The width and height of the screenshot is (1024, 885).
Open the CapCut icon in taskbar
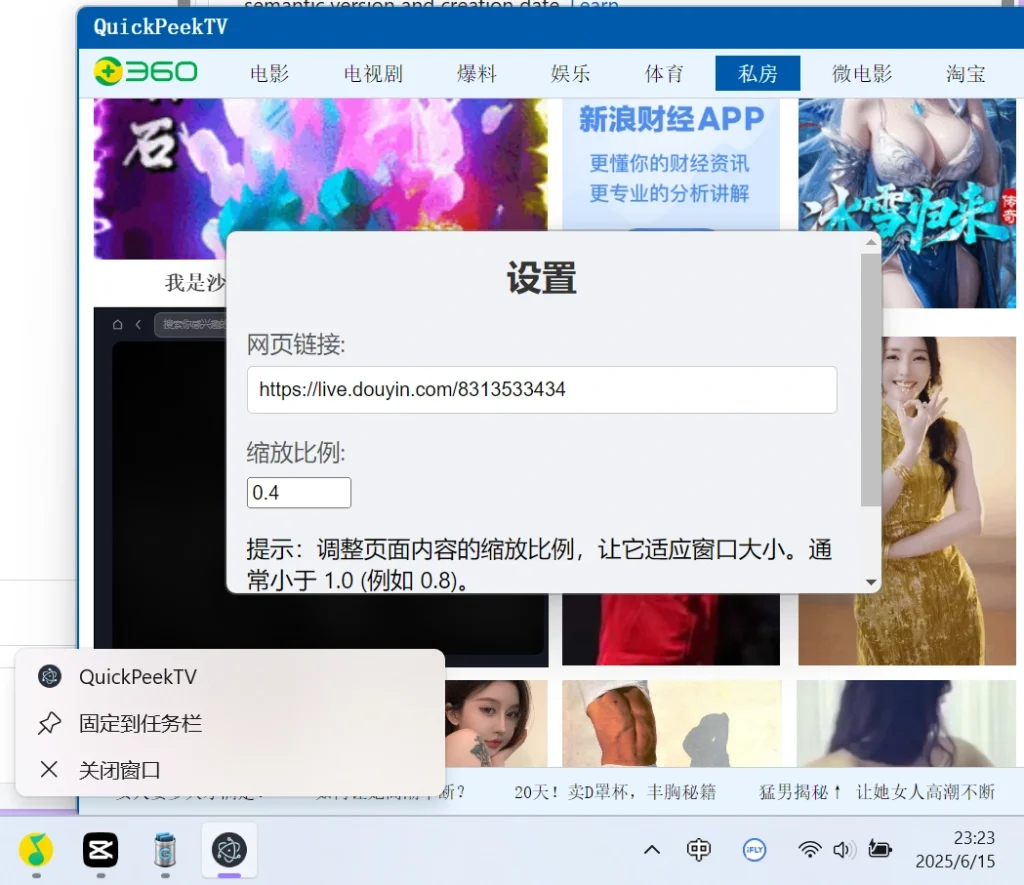[x=101, y=850]
